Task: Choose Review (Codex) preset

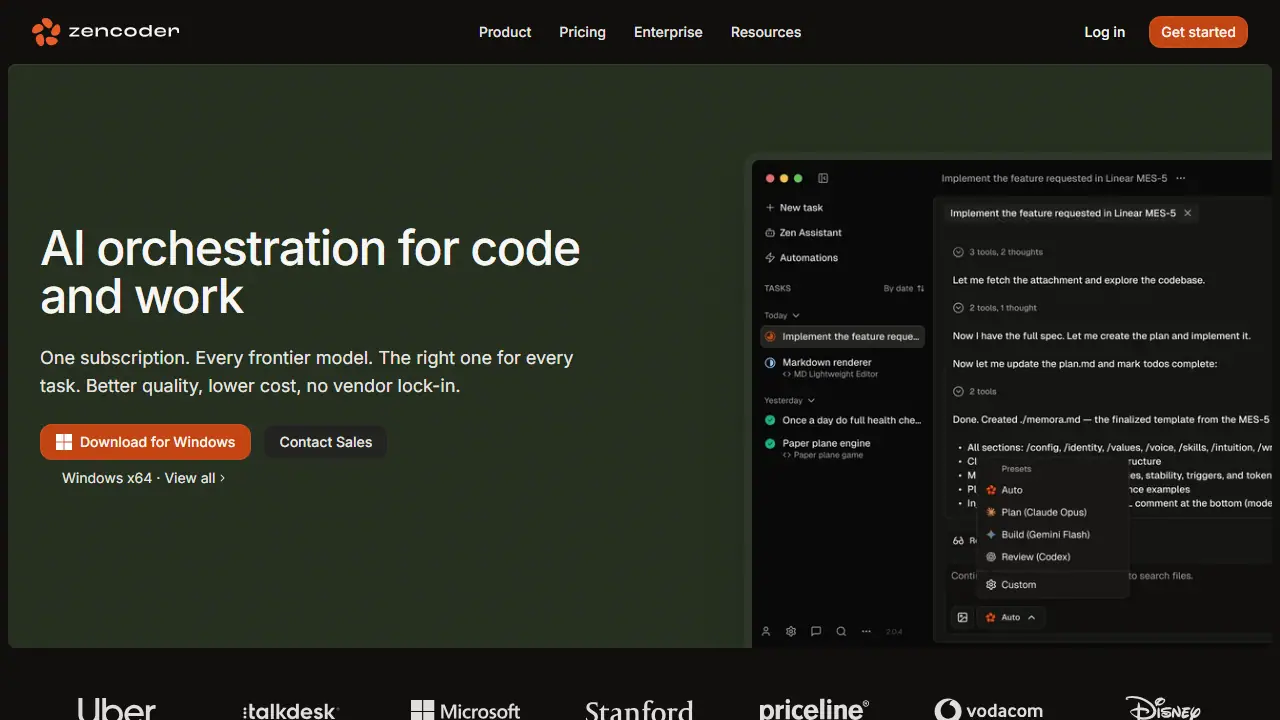Action: tap(1052, 556)
